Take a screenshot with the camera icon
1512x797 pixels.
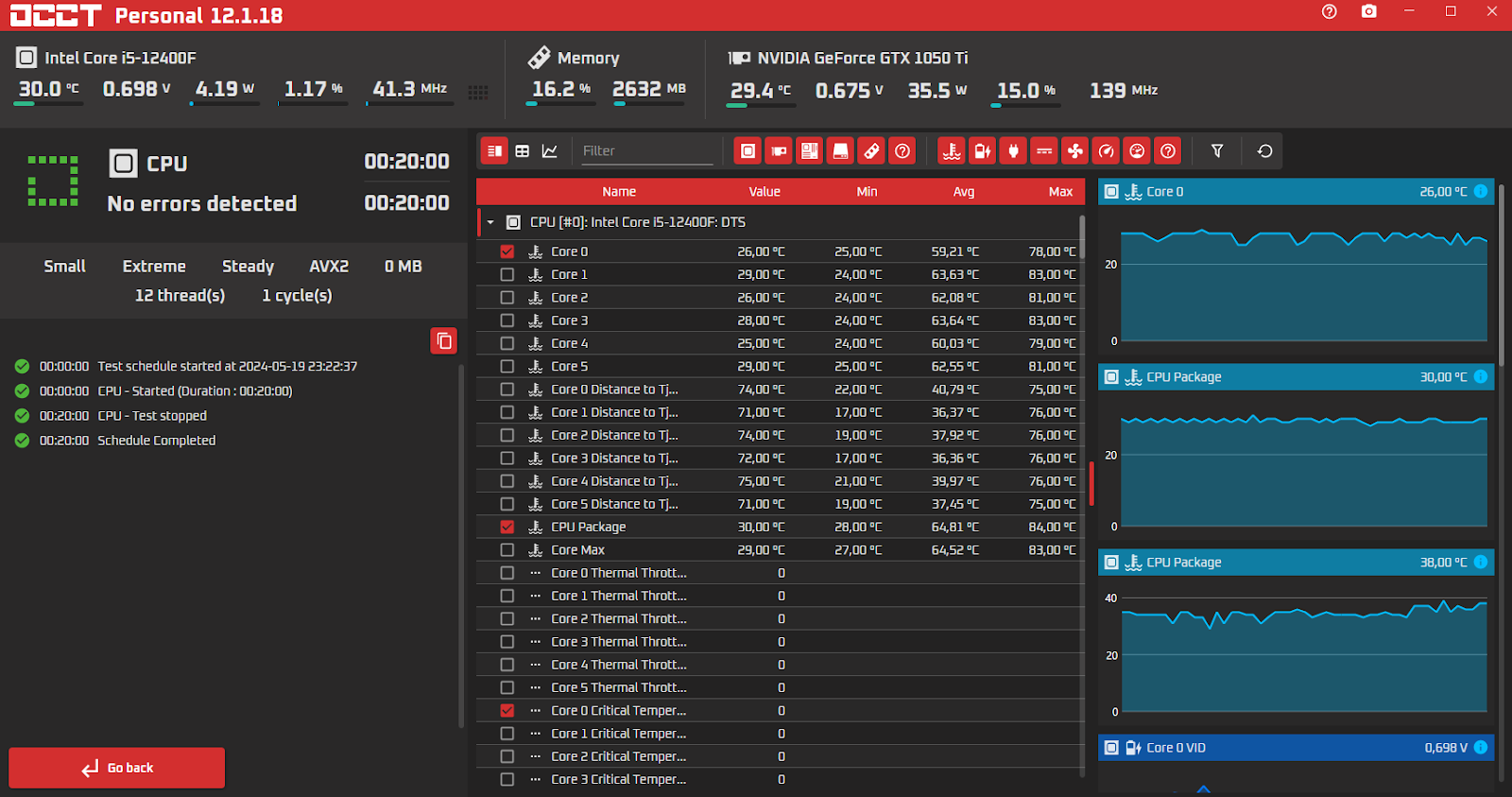pyautogui.click(x=1369, y=12)
